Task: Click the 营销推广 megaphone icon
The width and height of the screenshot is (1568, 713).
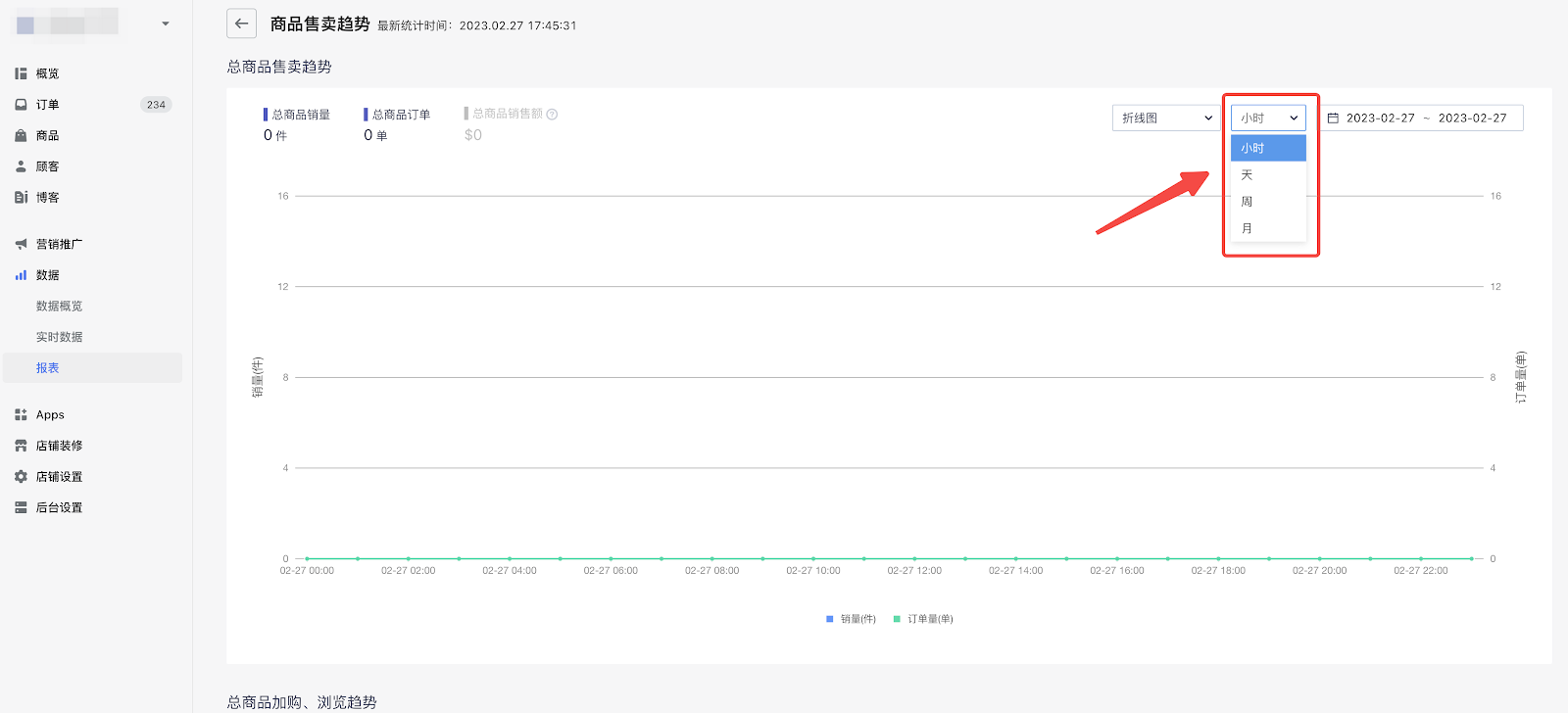Action: click(21, 244)
